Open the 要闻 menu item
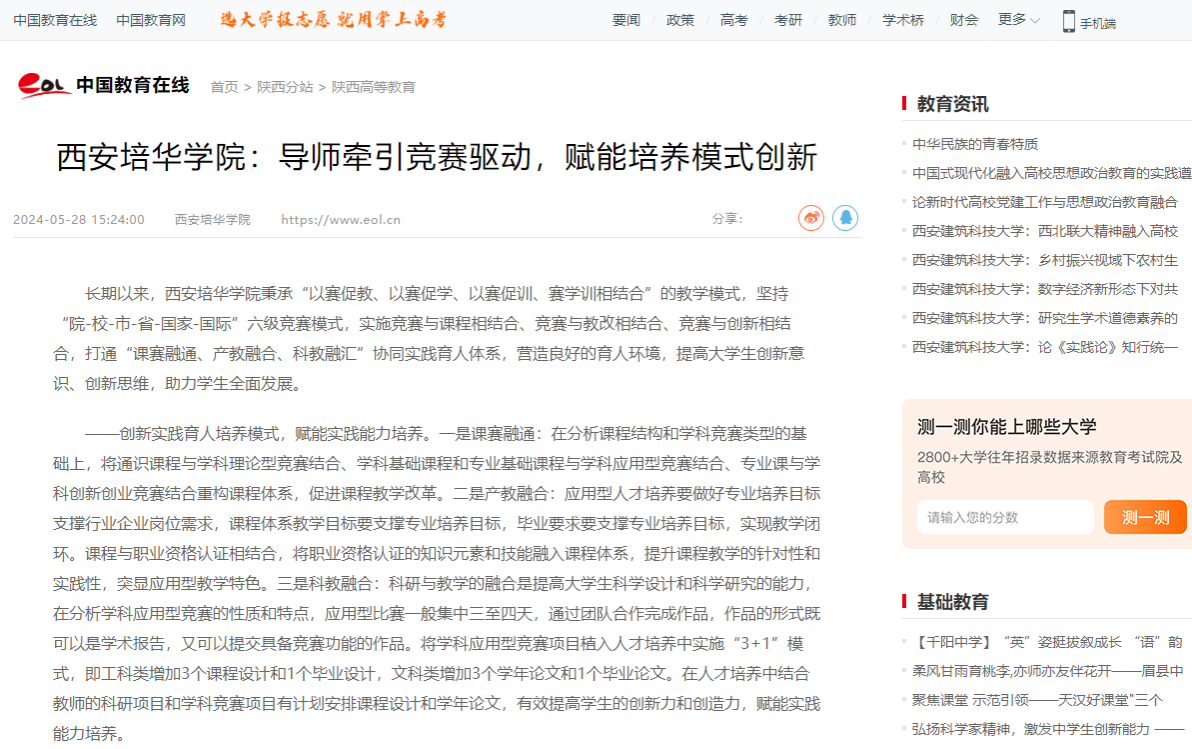This screenshot has height=749, width=1192. 626,20
